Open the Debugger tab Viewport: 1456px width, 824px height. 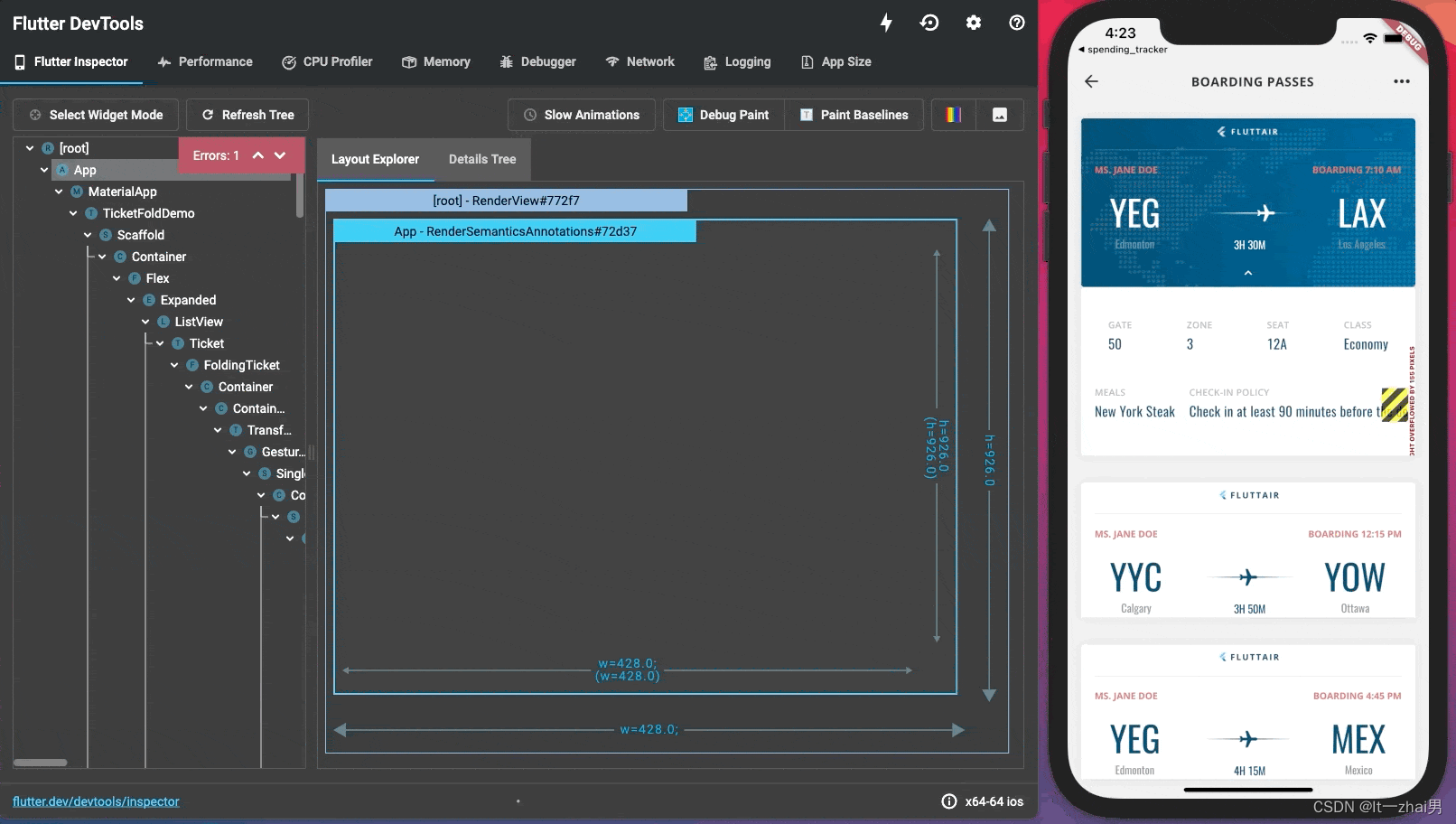coord(537,61)
